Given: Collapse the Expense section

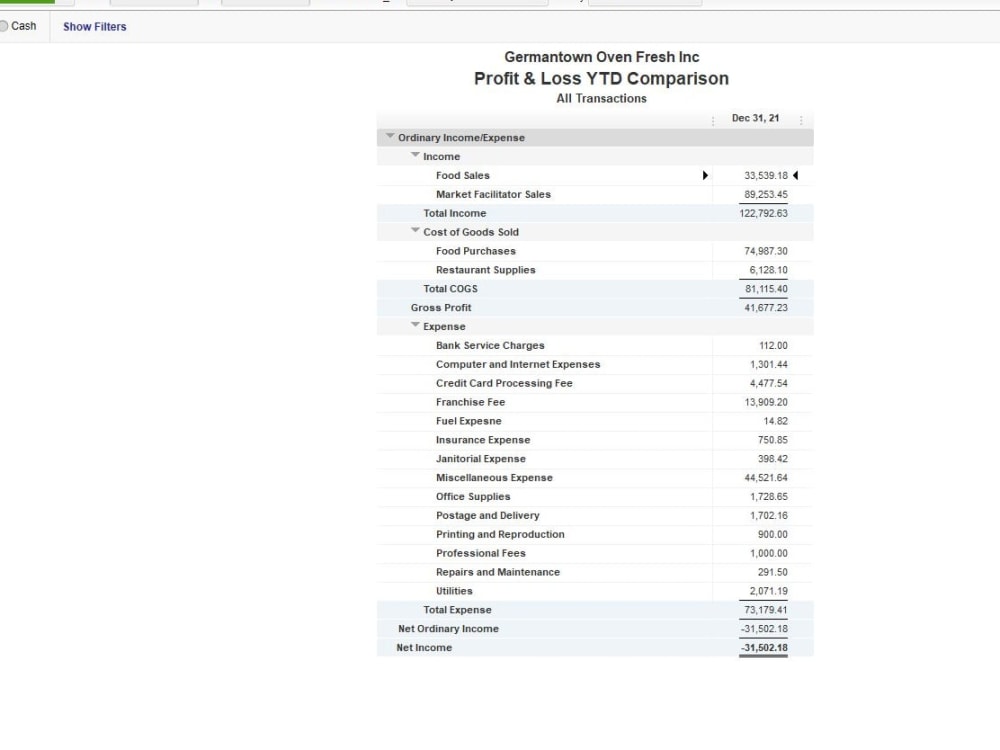Looking at the screenshot, I should pos(415,326).
